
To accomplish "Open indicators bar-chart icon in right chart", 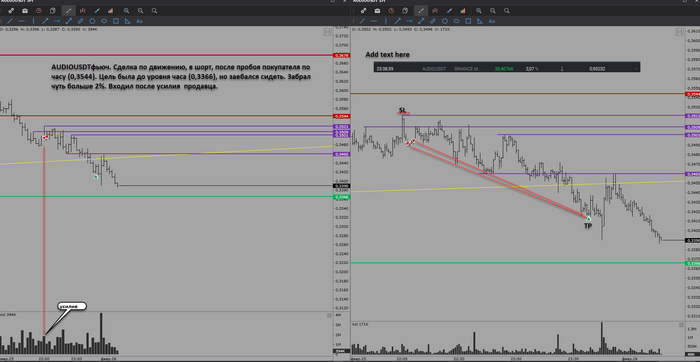I will (x=463, y=10).
